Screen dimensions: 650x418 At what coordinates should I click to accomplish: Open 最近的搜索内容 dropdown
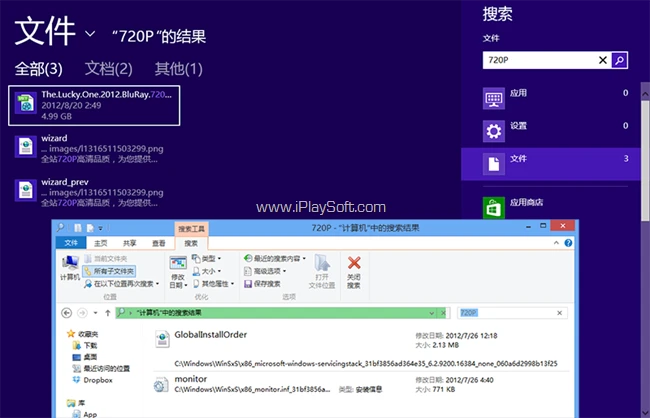(x=274, y=259)
